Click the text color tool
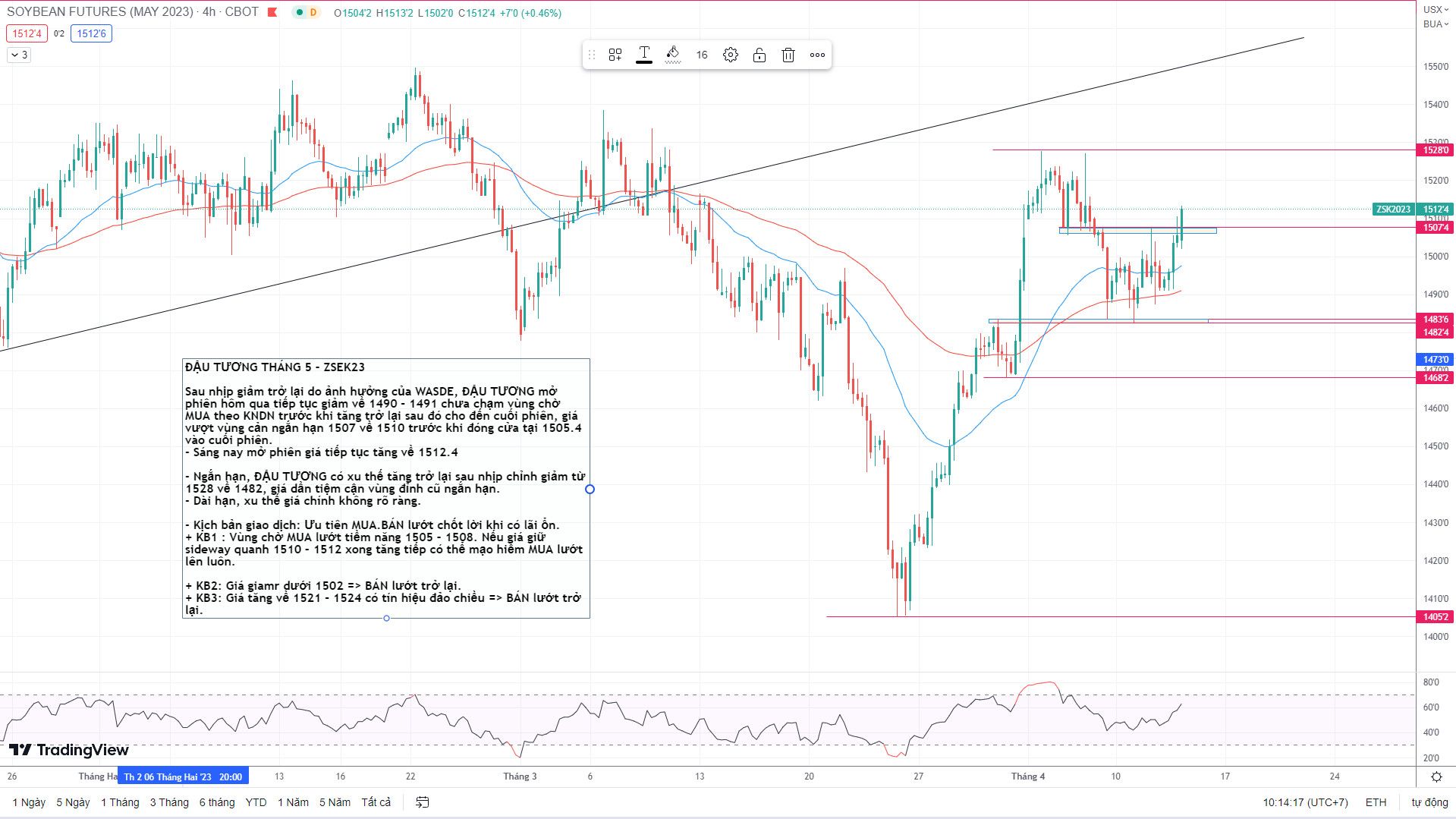This screenshot has height=819, width=1456. coord(644,54)
